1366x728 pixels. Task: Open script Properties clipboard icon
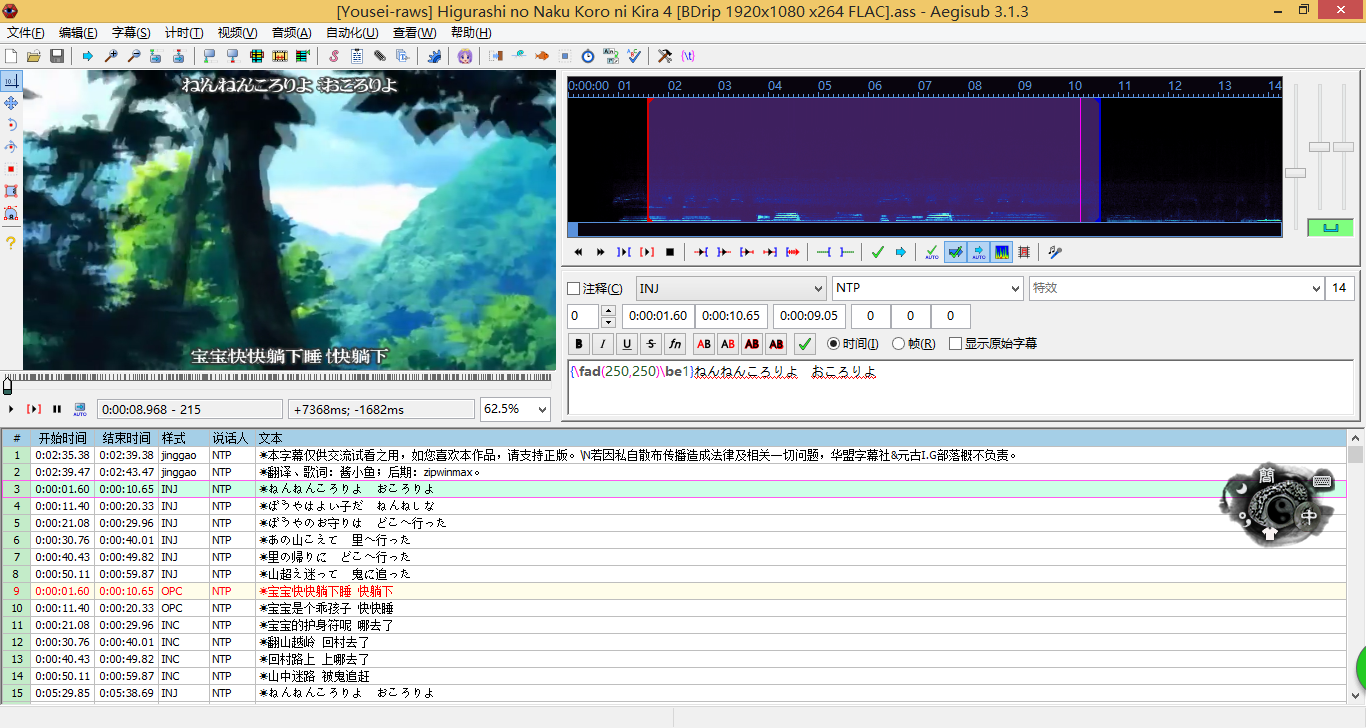(357, 56)
